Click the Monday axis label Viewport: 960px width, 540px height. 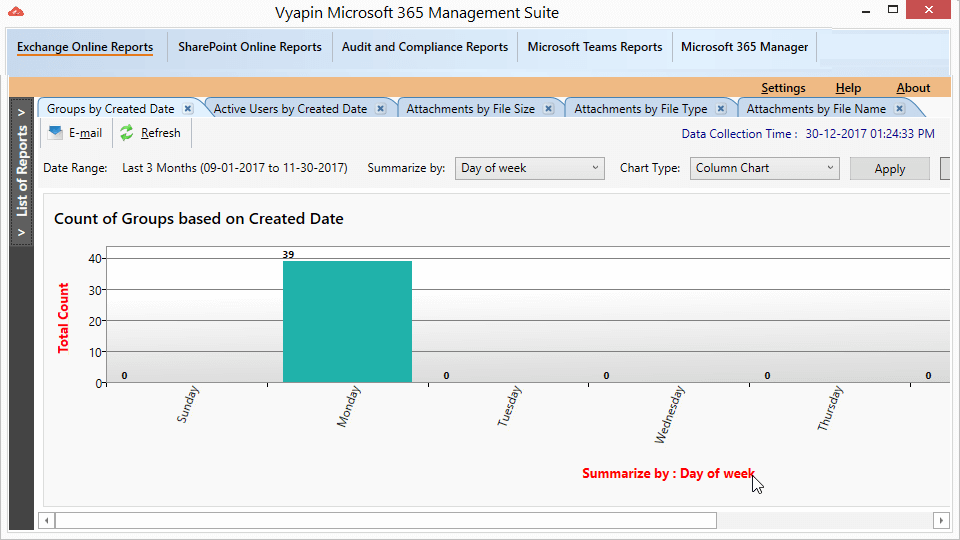click(x=348, y=407)
